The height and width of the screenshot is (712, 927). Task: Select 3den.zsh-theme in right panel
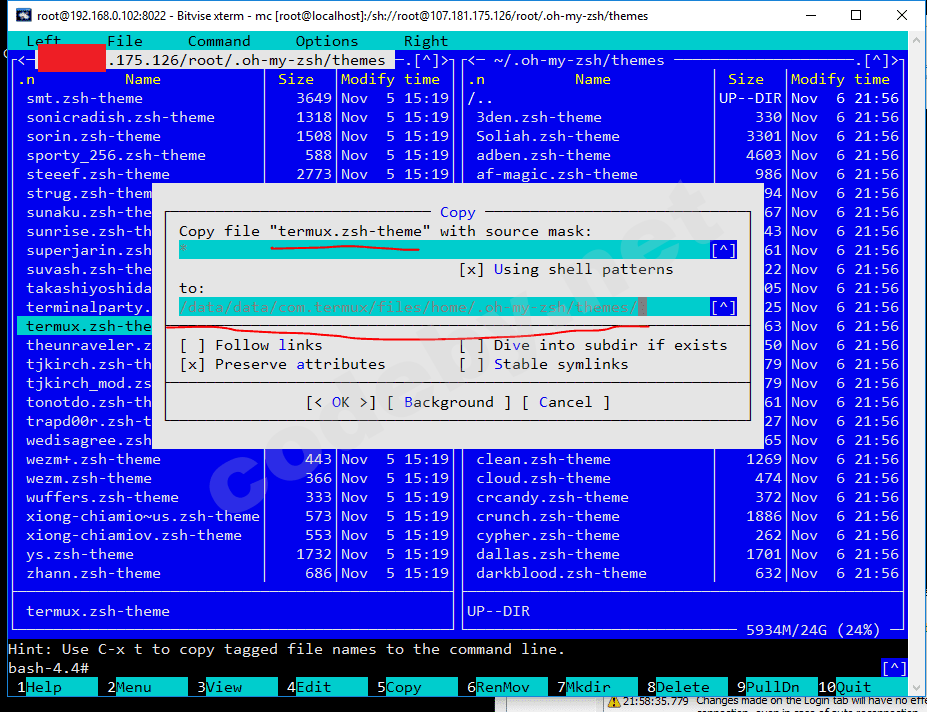(539, 117)
